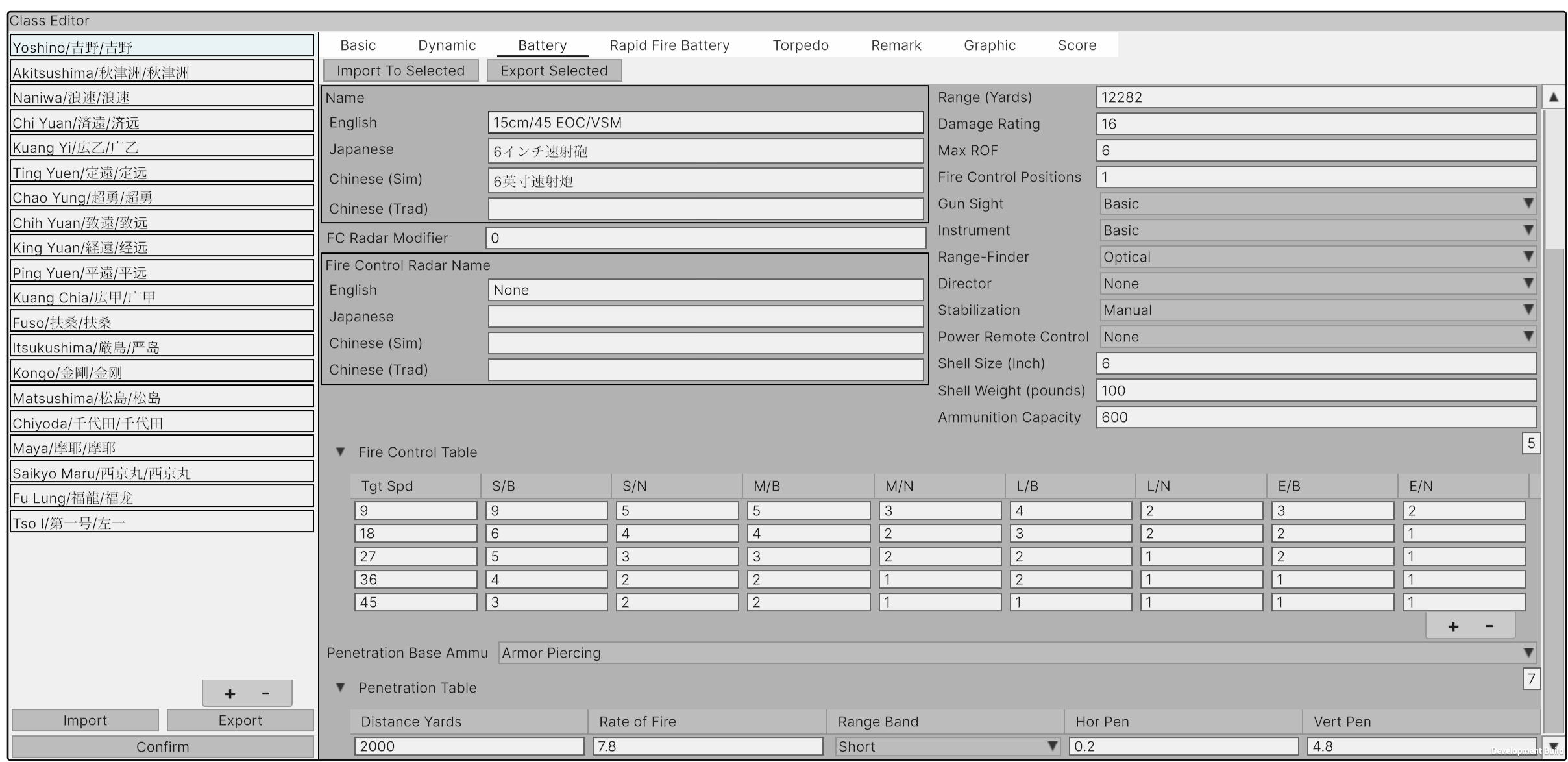Open the Penetration Base Ammu dropdown
This screenshot has height=762, width=1568.
coord(1016,653)
